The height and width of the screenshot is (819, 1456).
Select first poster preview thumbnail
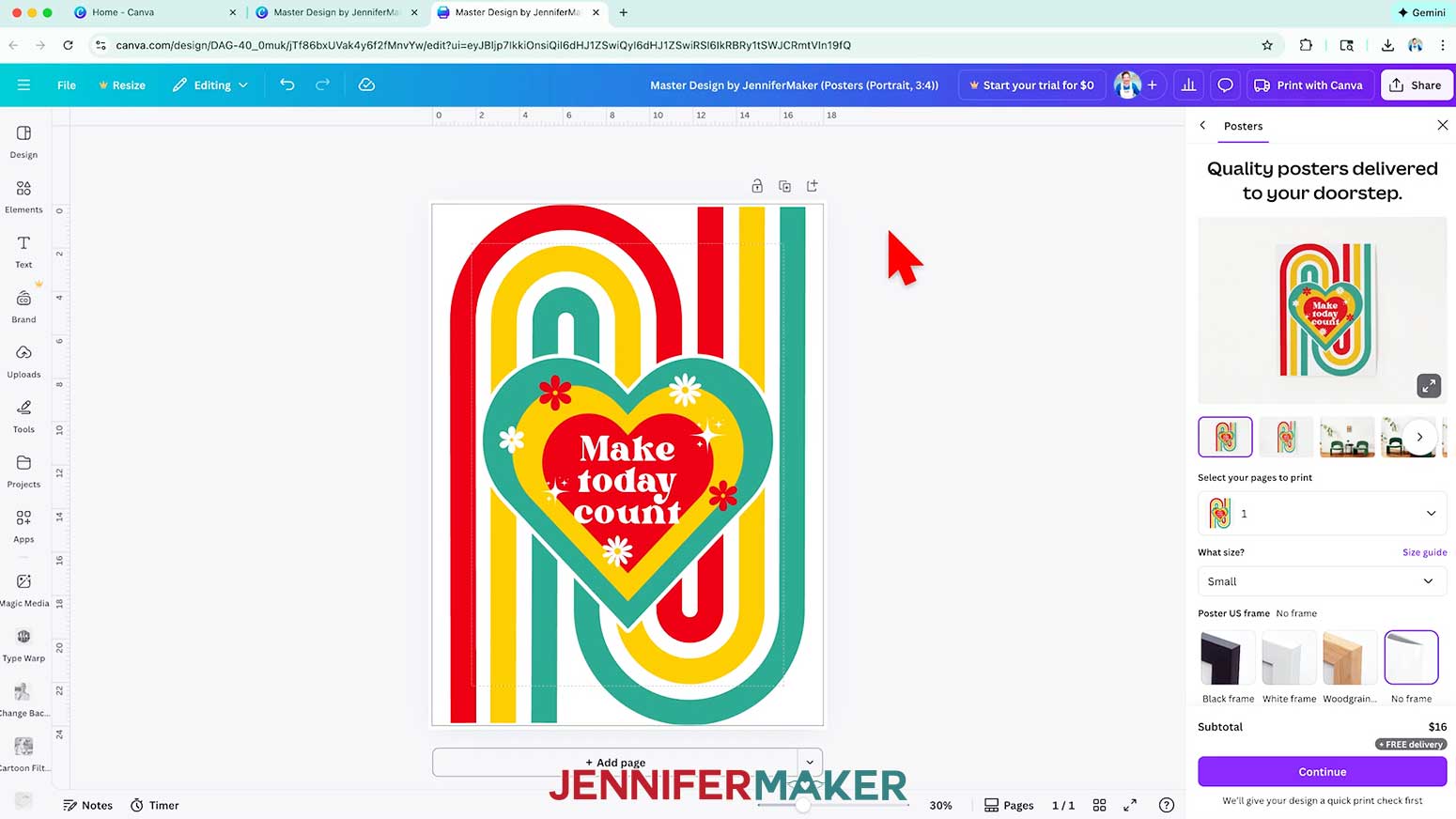pyautogui.click(x=1225, y=437)
